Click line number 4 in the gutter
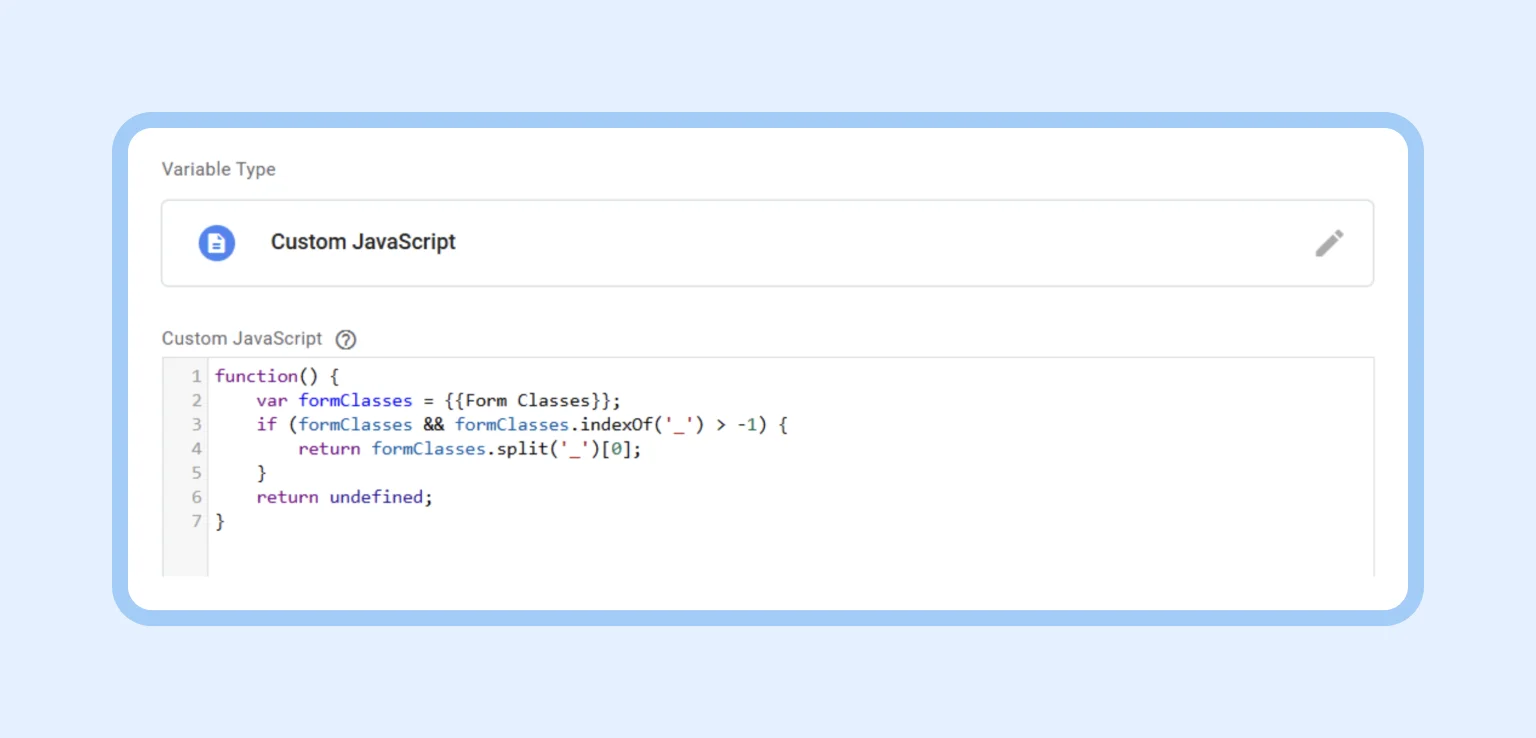Viewport: 1536px width, 738px height. point(196,448)
